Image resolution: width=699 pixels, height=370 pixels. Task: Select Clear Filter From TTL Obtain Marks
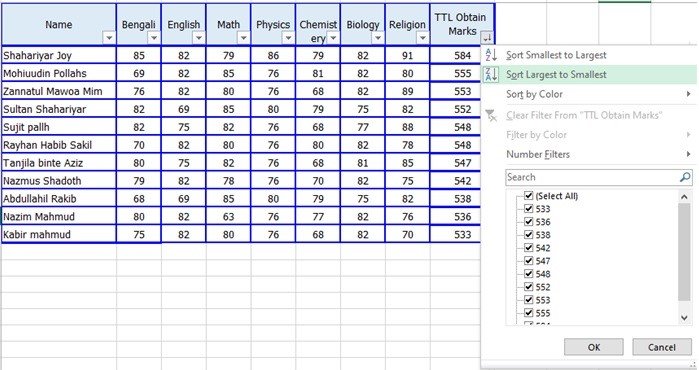tap(588, 115)
